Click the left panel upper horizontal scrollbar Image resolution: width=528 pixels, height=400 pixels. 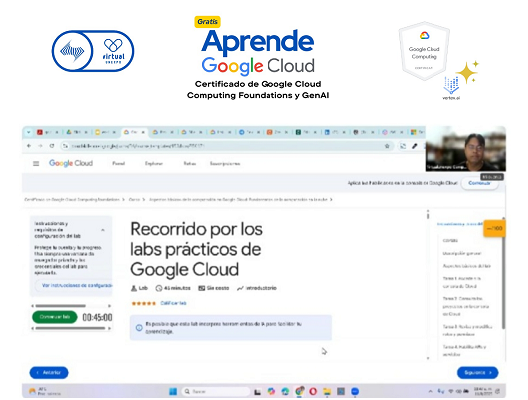(61, 306)
